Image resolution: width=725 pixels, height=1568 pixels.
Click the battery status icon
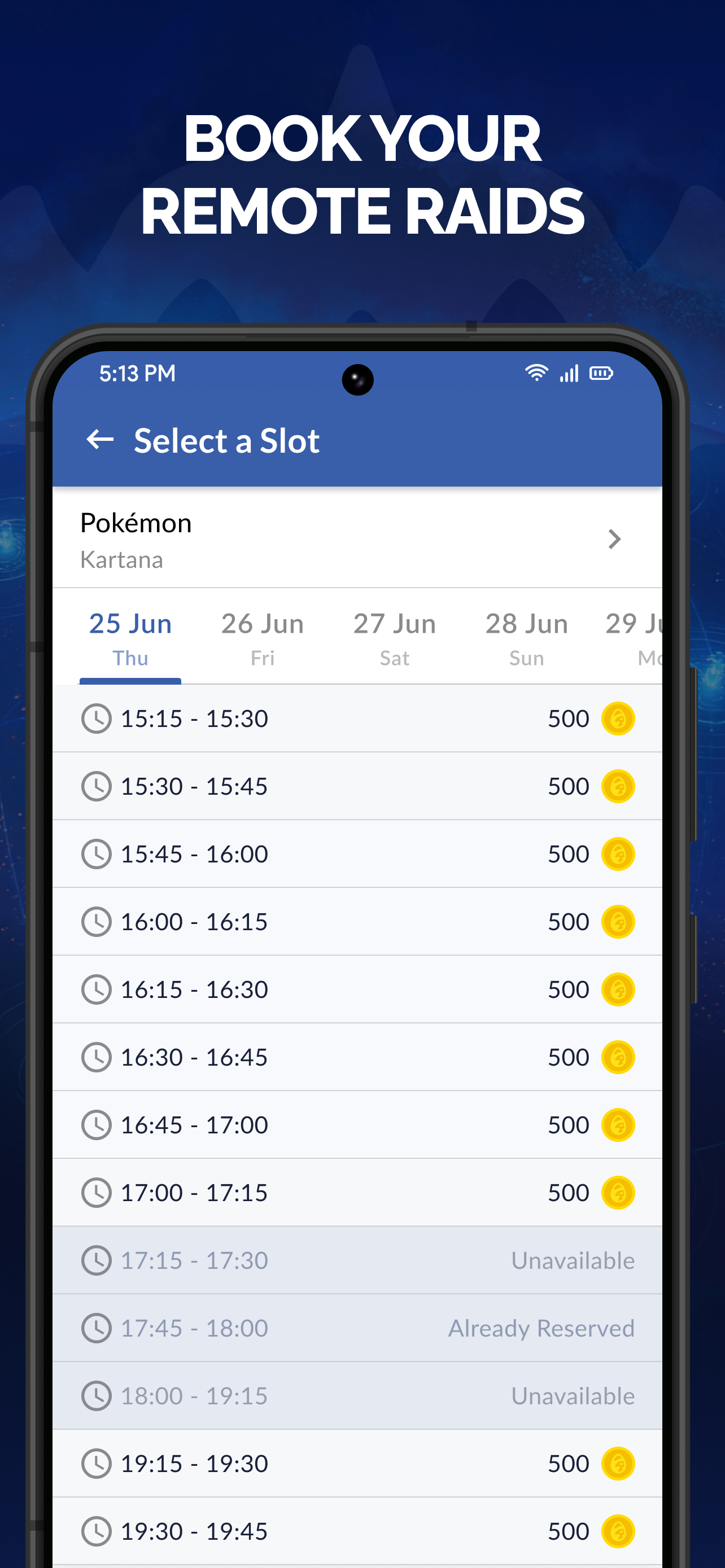601,373
